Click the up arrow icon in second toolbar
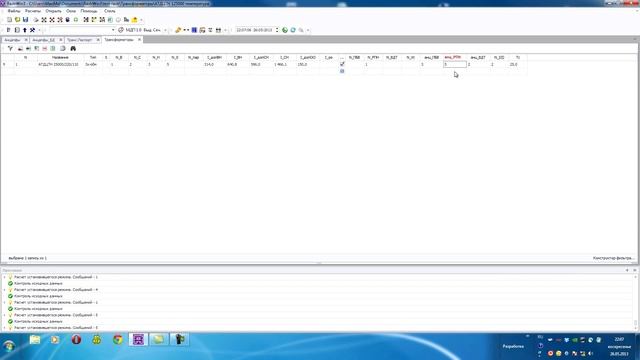This screenshot has width=640, height=360. click(x=24, y=30)
